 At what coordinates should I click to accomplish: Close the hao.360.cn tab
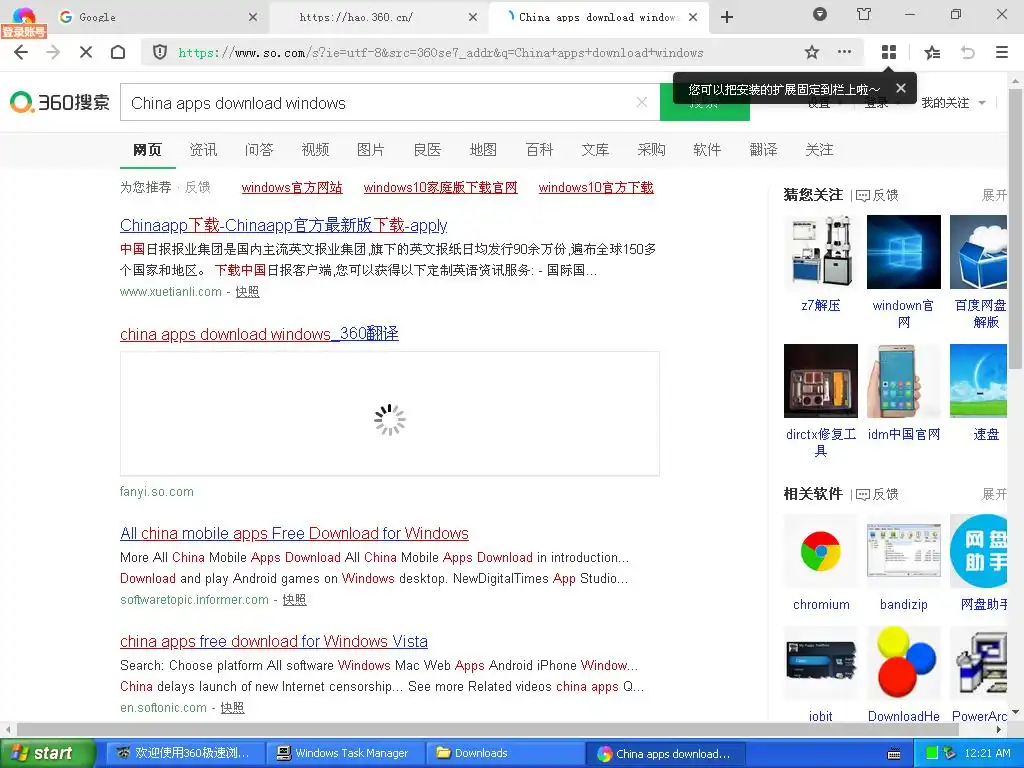click(x=473, y=18)
